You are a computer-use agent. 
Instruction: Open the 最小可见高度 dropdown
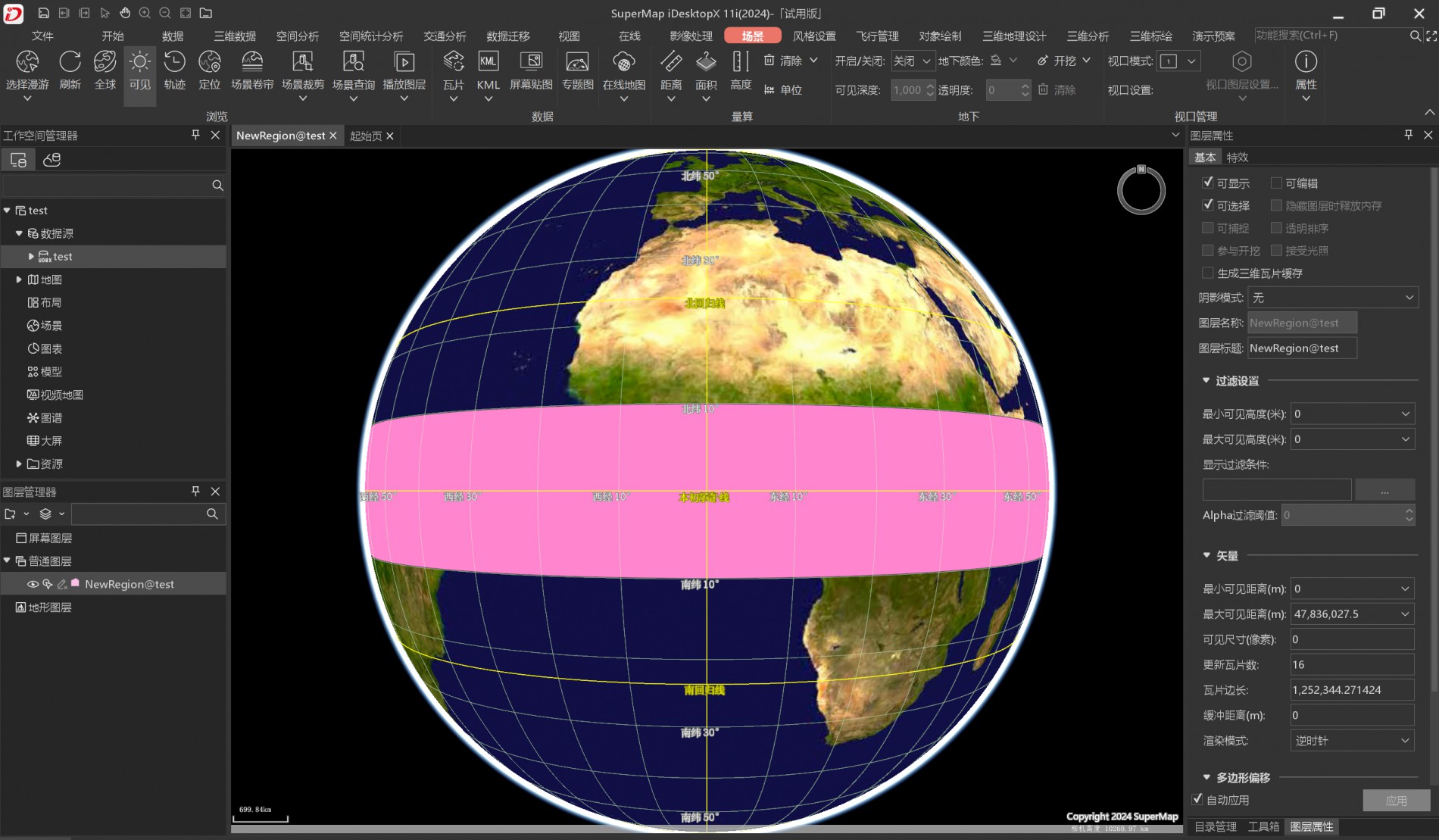[x=1353, y=414]
